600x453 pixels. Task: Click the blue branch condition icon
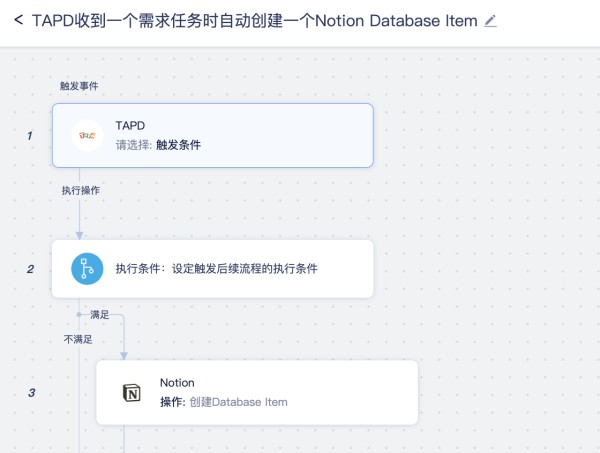pyautogui.click(x=87, y=269)
